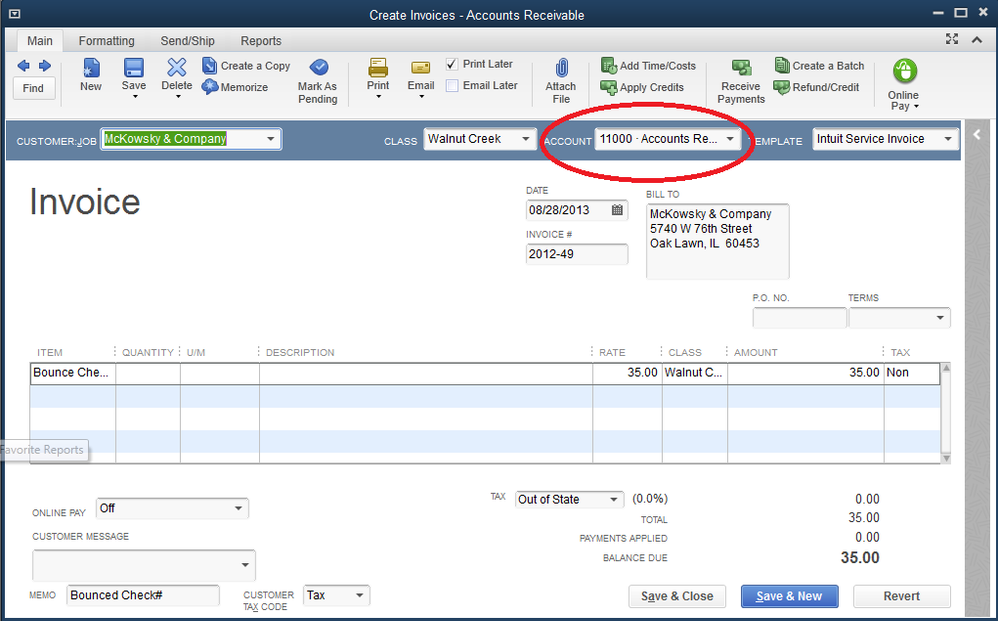Open Add Time/Costs
The height and width of the screenshot is (621, 998).
tap(648, 66)
